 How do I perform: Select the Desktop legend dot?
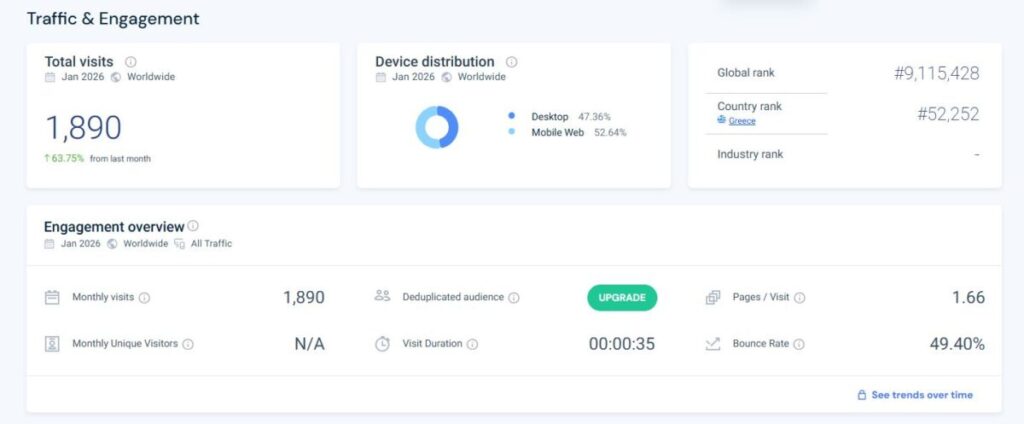tap(512, 116)
